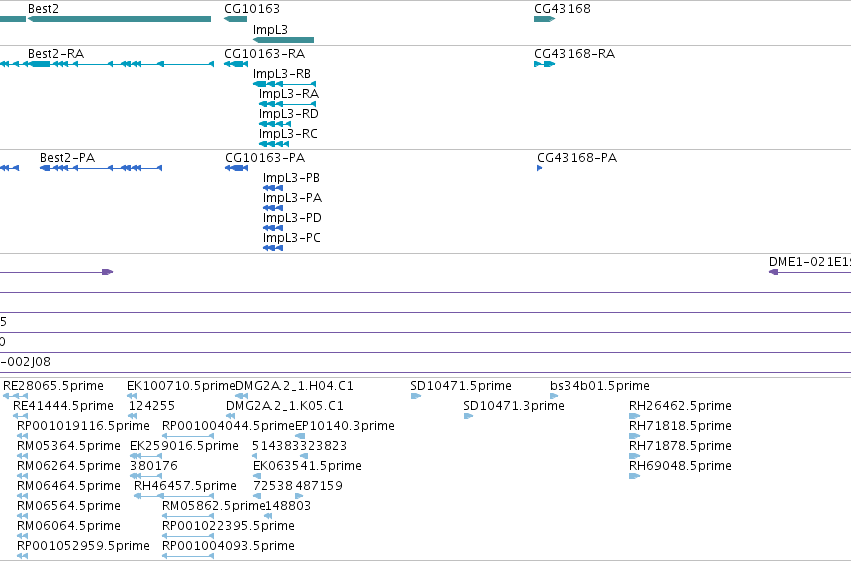Screen dimensions: 851x561
Task: Click the 380176 feature label
Action: [154, 466]
